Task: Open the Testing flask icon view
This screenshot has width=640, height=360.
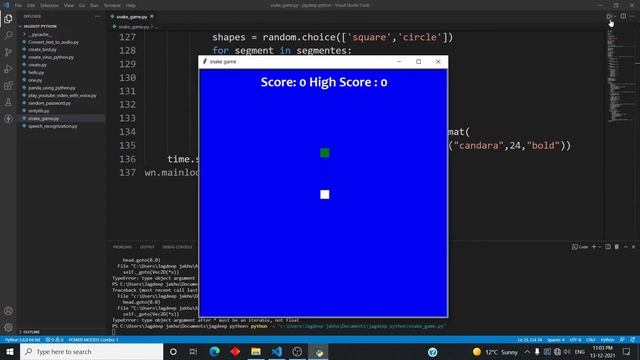Action: pos(8,102)
